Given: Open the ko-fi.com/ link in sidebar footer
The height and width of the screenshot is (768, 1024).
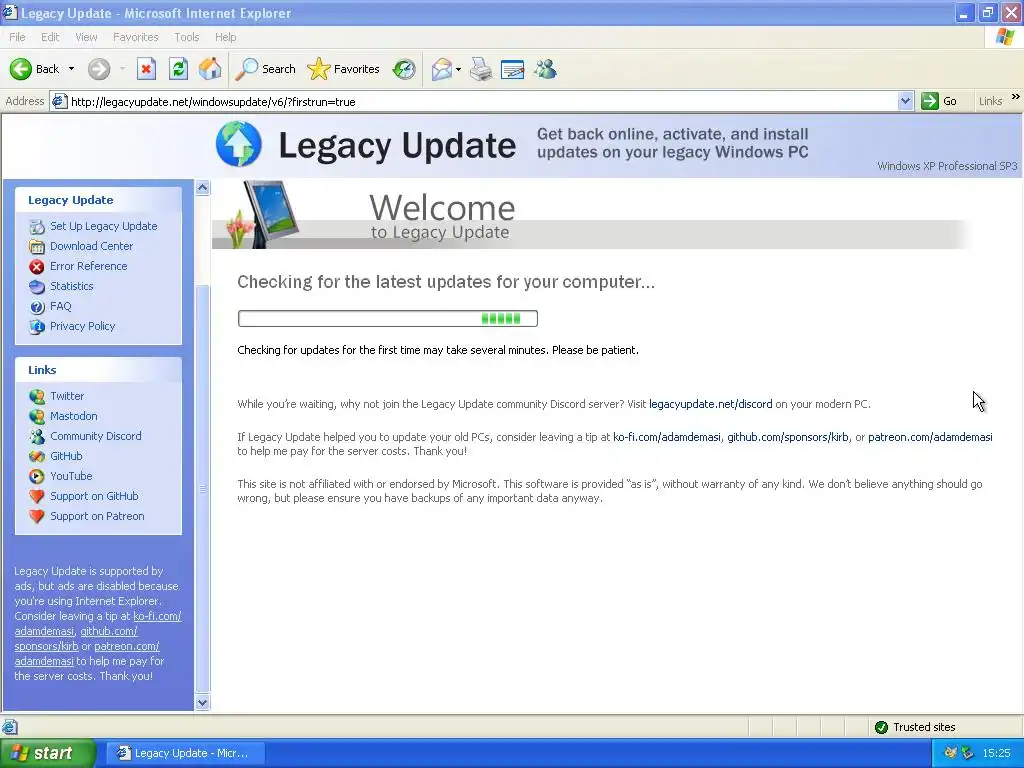Looking at the screenshot, I should [x=157, y=616].
